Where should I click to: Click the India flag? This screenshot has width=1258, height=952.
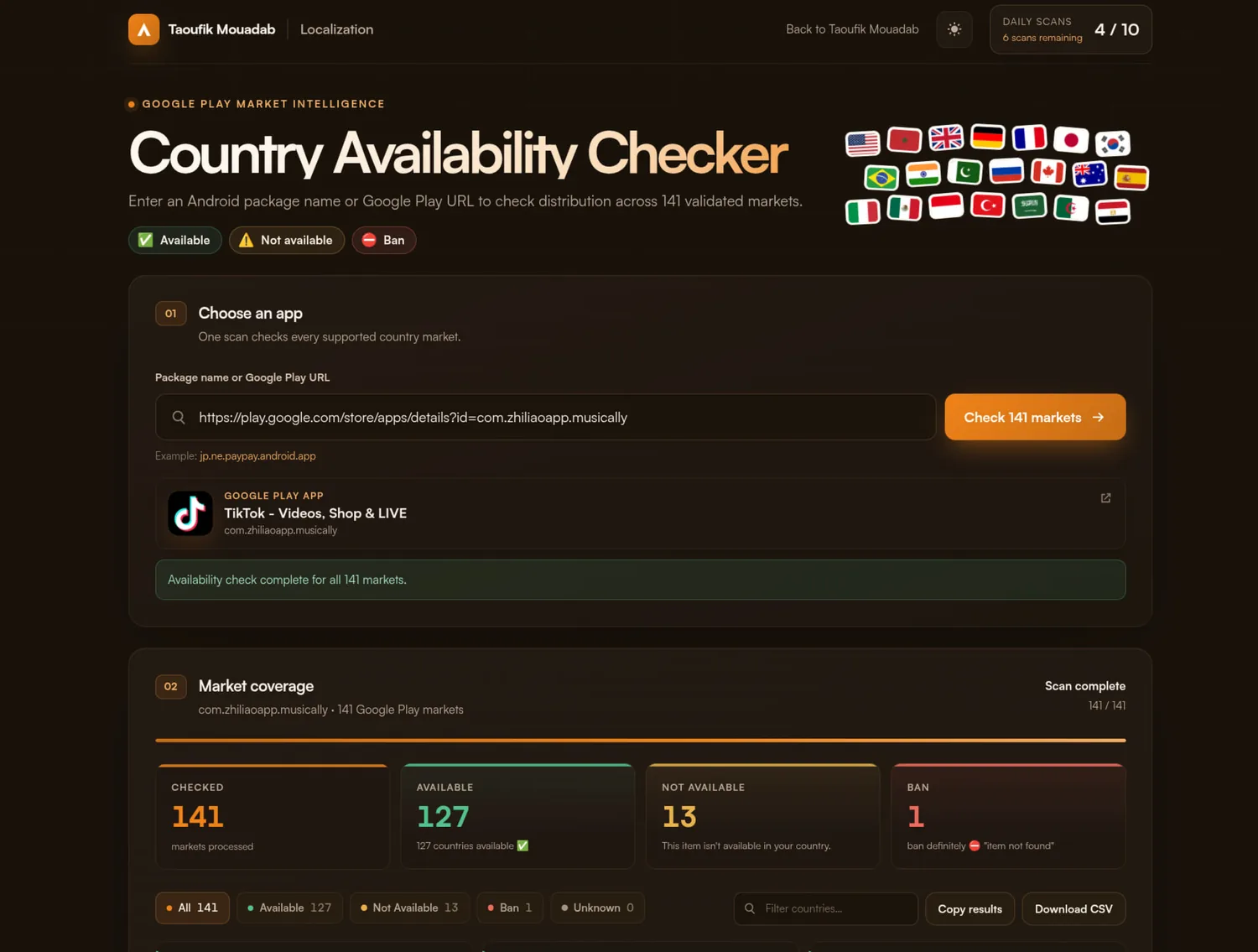[923, 174]
